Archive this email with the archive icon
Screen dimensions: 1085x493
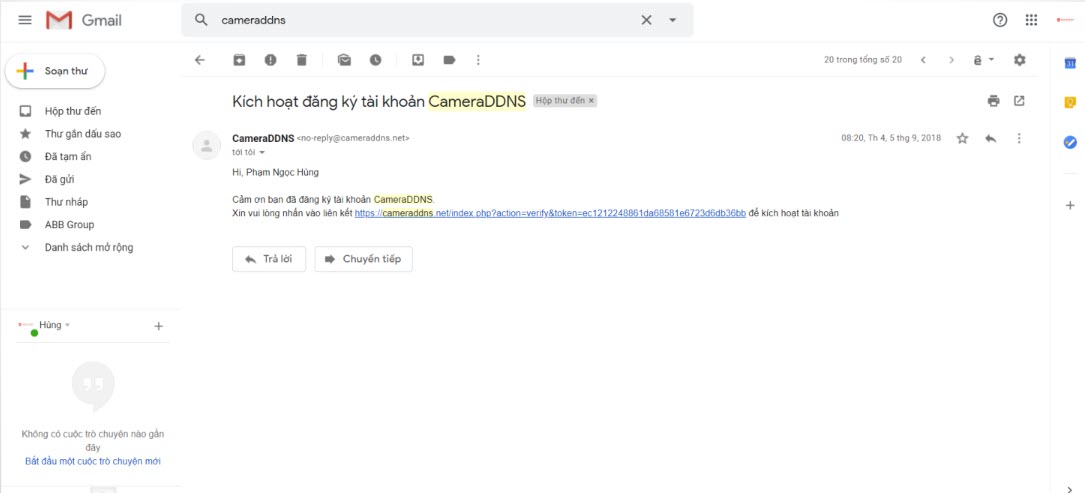click(239, 60)
